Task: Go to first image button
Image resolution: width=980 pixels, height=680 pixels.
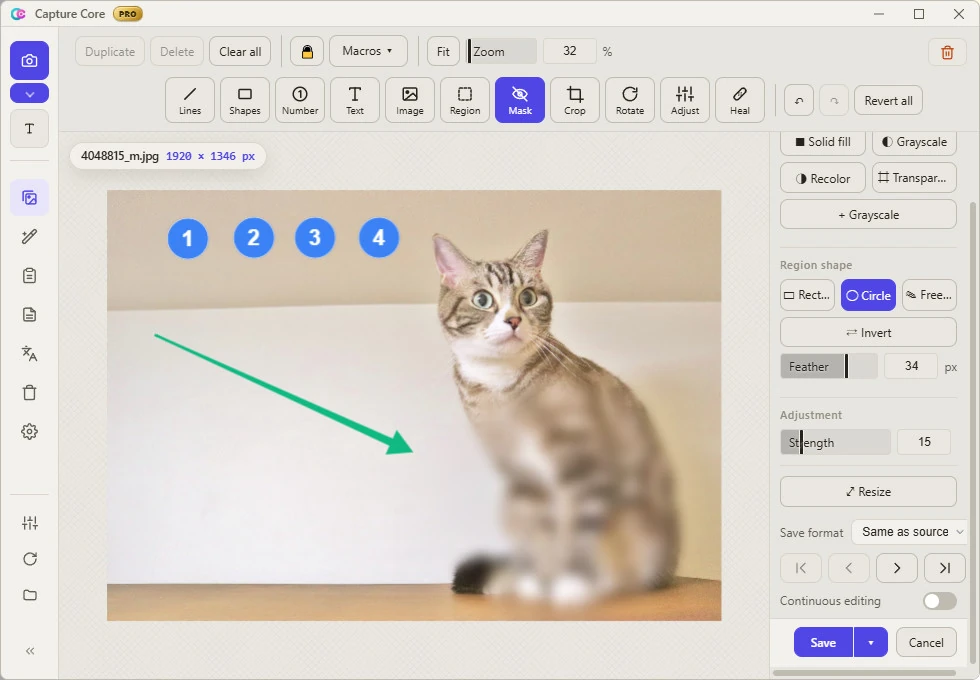Action: (x=801, y=568)
